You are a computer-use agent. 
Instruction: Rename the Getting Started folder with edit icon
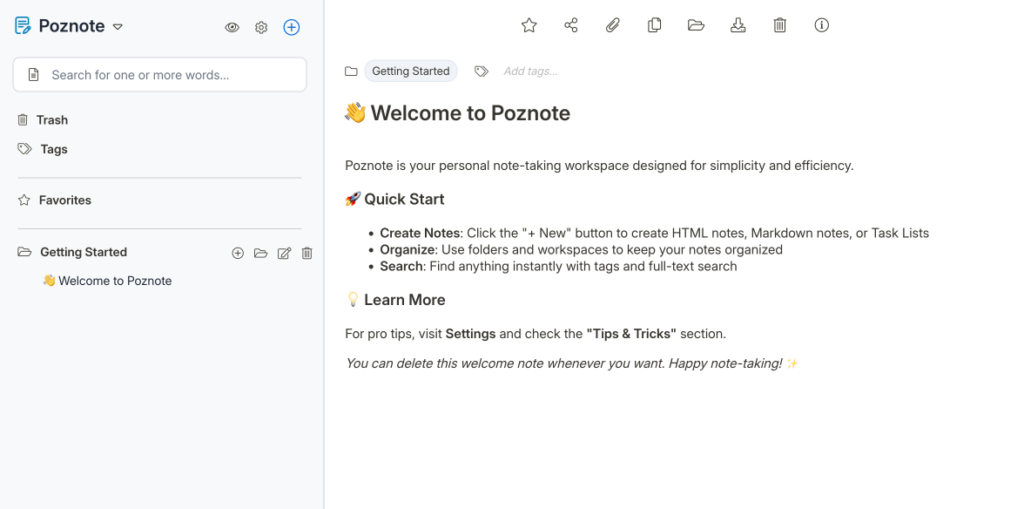[x=284, y=254]
